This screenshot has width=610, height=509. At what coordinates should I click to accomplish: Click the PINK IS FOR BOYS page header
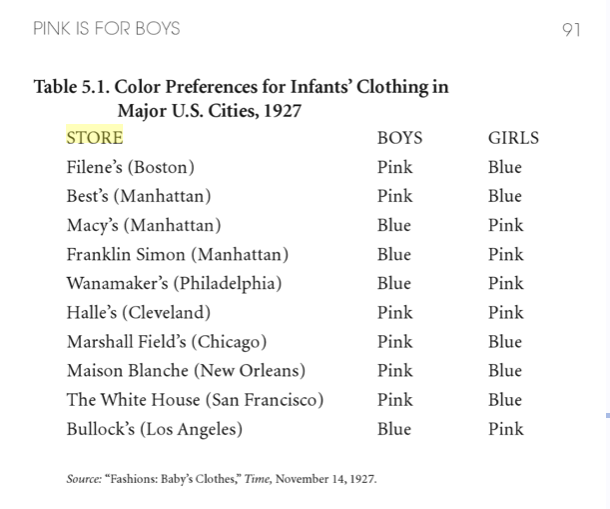click(x=106, y=28)
